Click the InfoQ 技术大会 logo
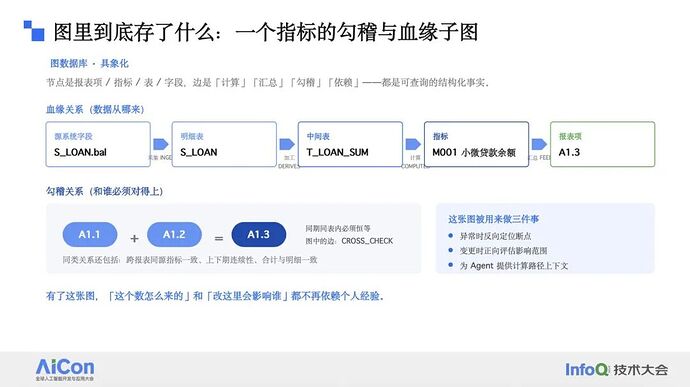The width and height of the screenshot is (690, 387). pos(617,369)
